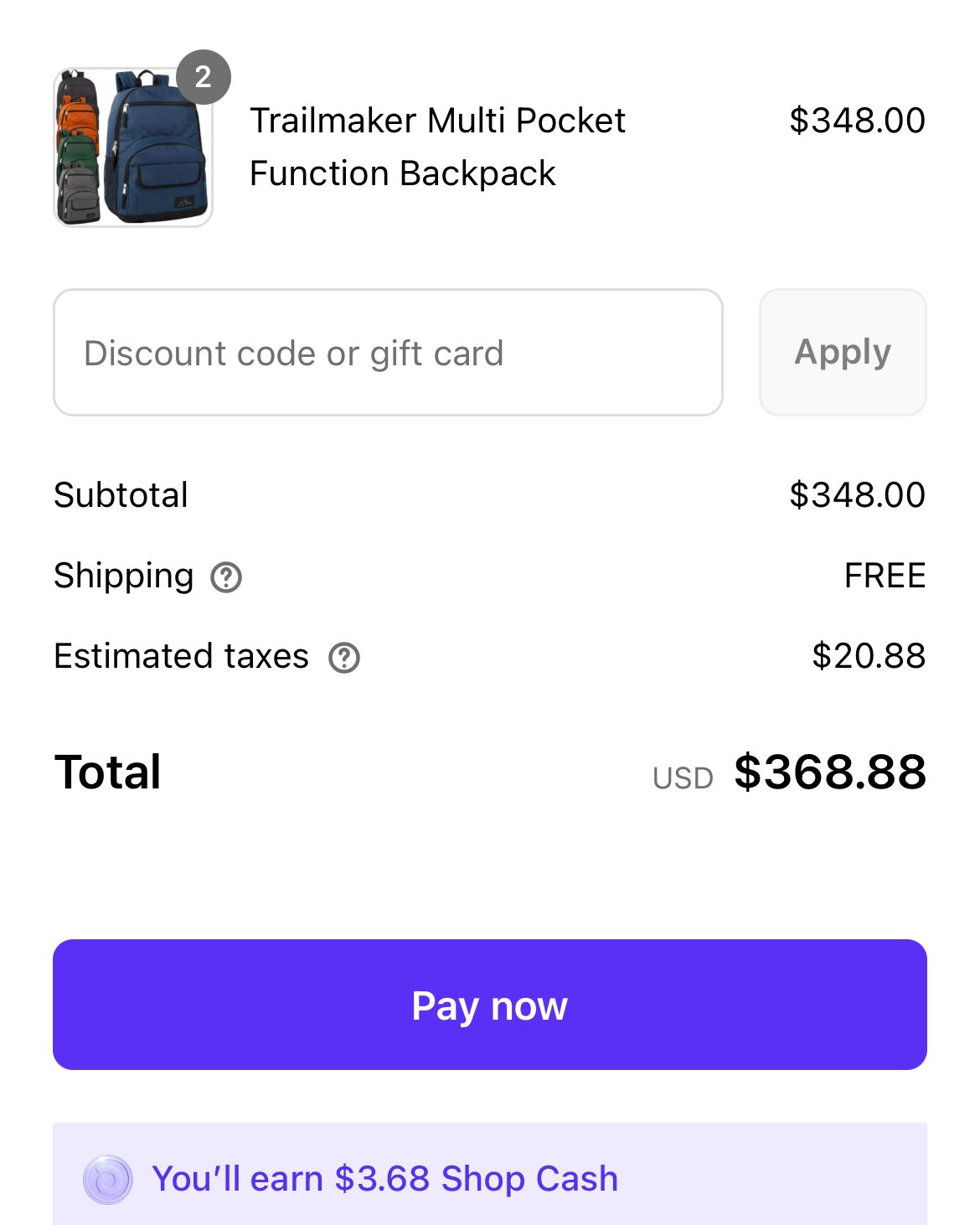Click the Subtotal amount $348.00
This screenshot has width=980, height=1225.
(857, 495)
